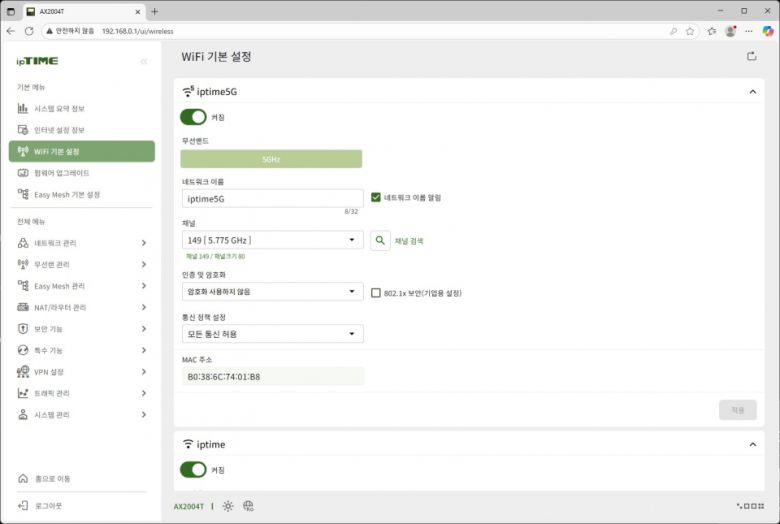Click the AX2004T model name in footer
This screenshot has width=780, height=524.
tap(189, 507)
